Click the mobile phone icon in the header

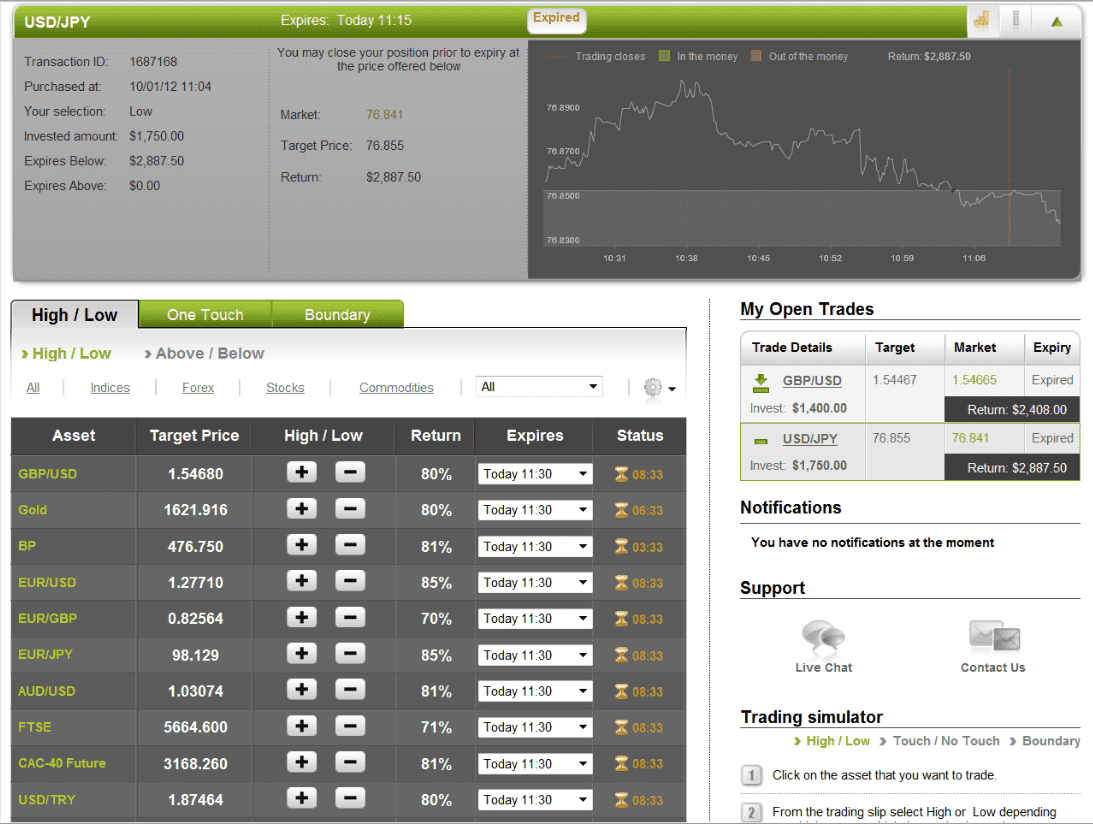[x=1017, y=20]
